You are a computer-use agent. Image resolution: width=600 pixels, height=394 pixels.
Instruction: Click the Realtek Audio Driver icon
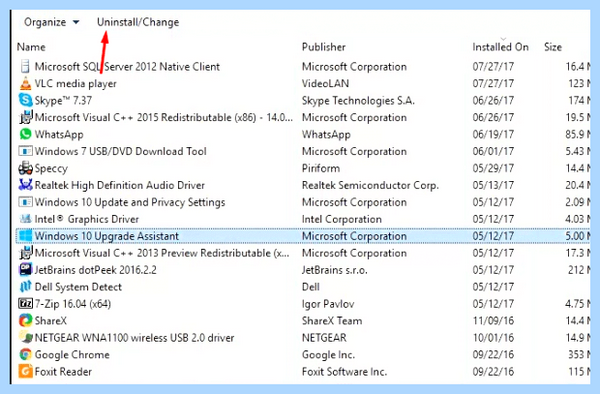tap(25, 185)
